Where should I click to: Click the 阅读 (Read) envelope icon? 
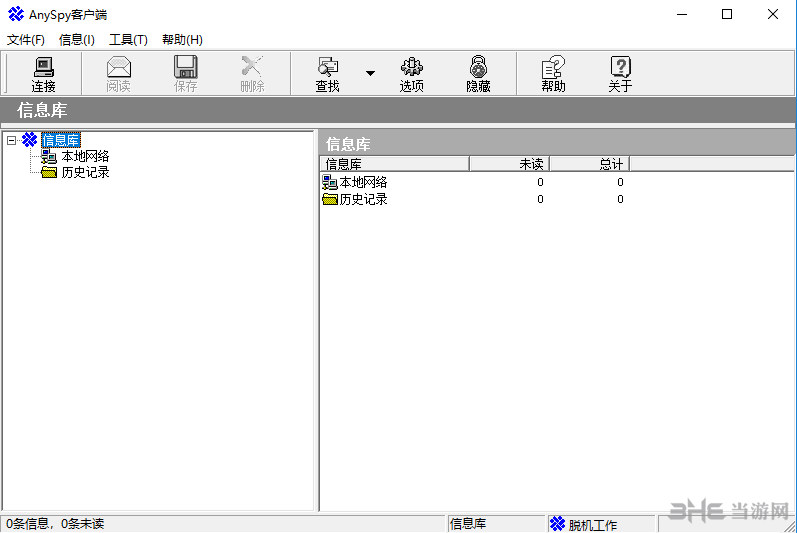click(x=119, y=73)
